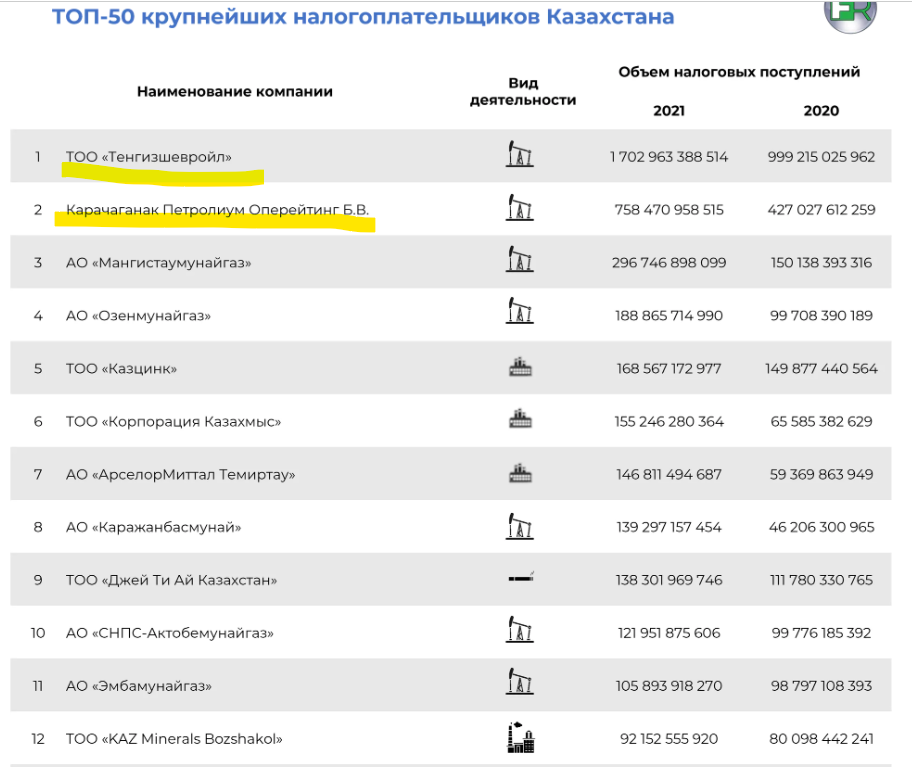This screenshot has height=767, width=912.
Task: Click the oil pump icon for Эмбамунайгаз
Action: coord(520,681)
